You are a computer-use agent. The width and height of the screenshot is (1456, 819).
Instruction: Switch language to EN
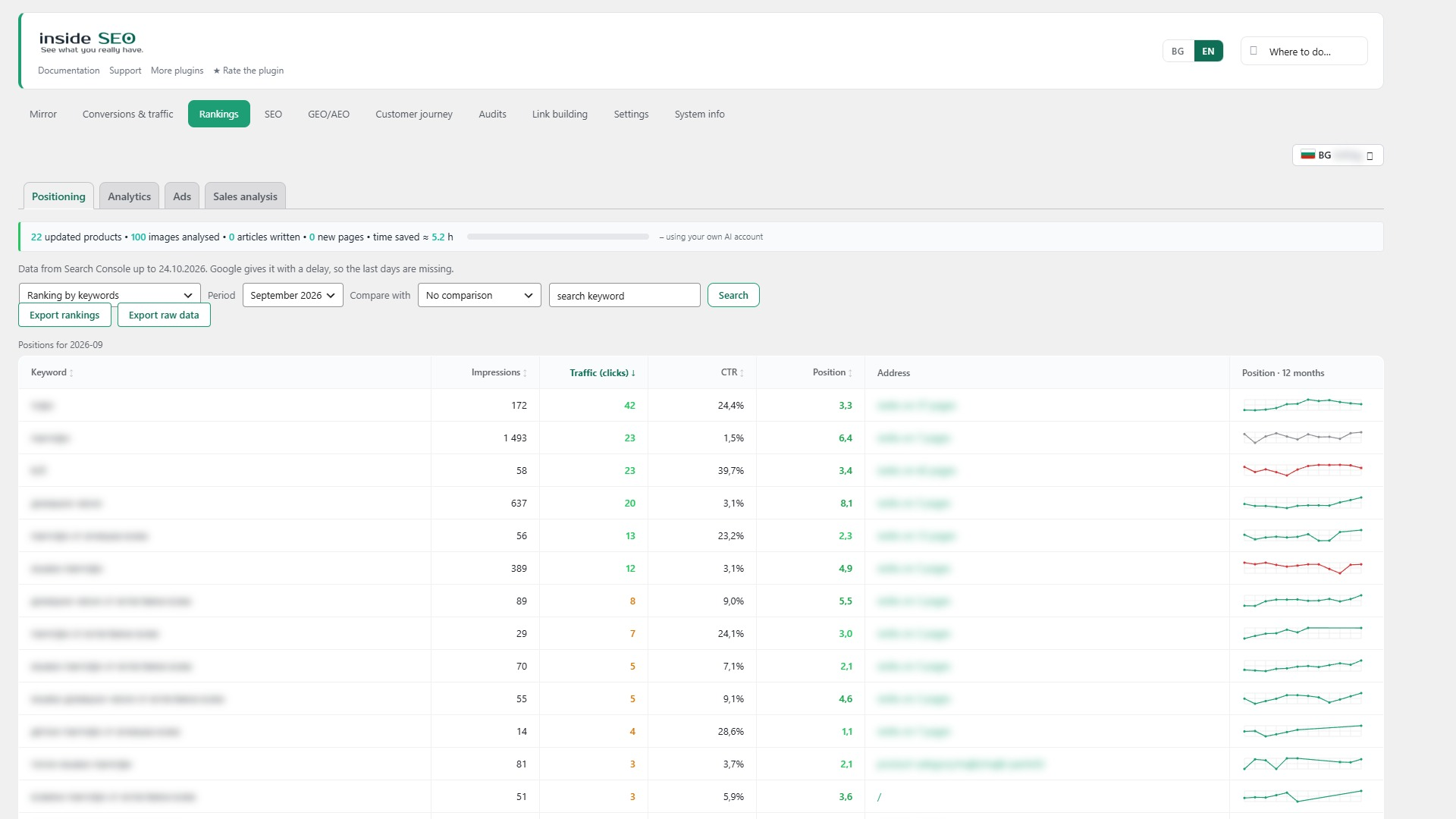pyautogui.click(x=1208, y=52)
